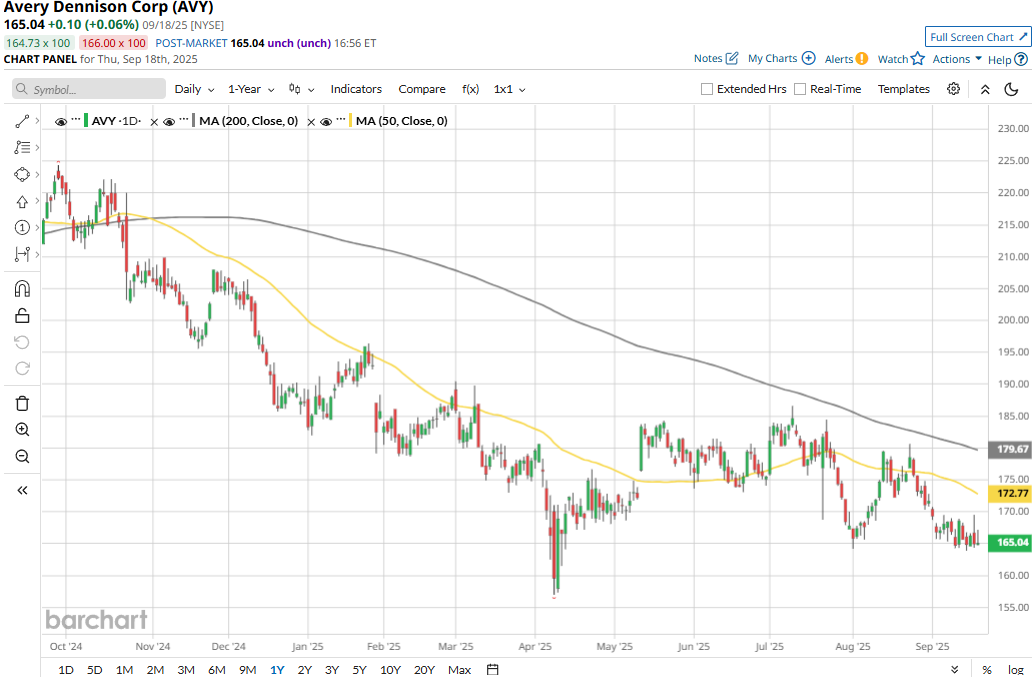The width and height of the screenshot is (1032, 677).
Task: Open the custom date range calendar
Action: tap(492, 670)
